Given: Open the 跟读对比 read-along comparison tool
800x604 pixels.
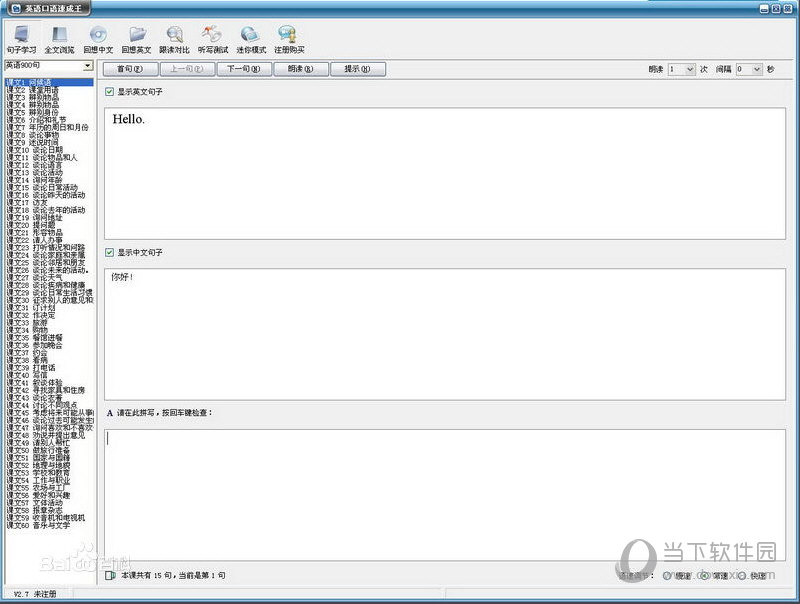Looking at the screenshot, I should (x=174, y=39).
